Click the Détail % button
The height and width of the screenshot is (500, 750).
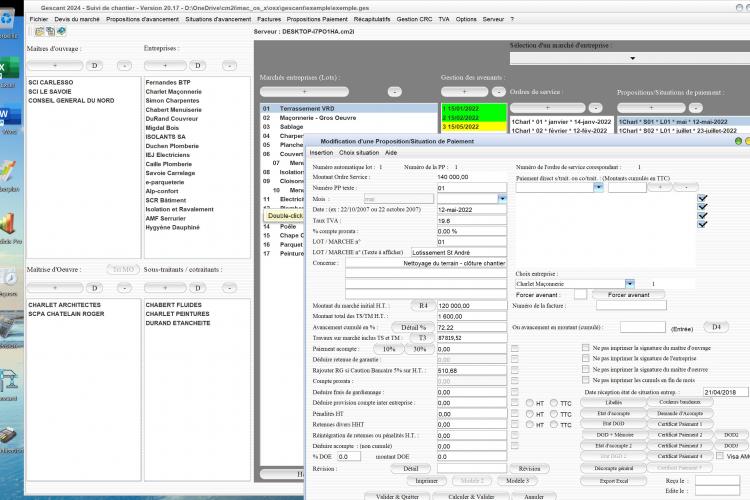tap(413, 327)
